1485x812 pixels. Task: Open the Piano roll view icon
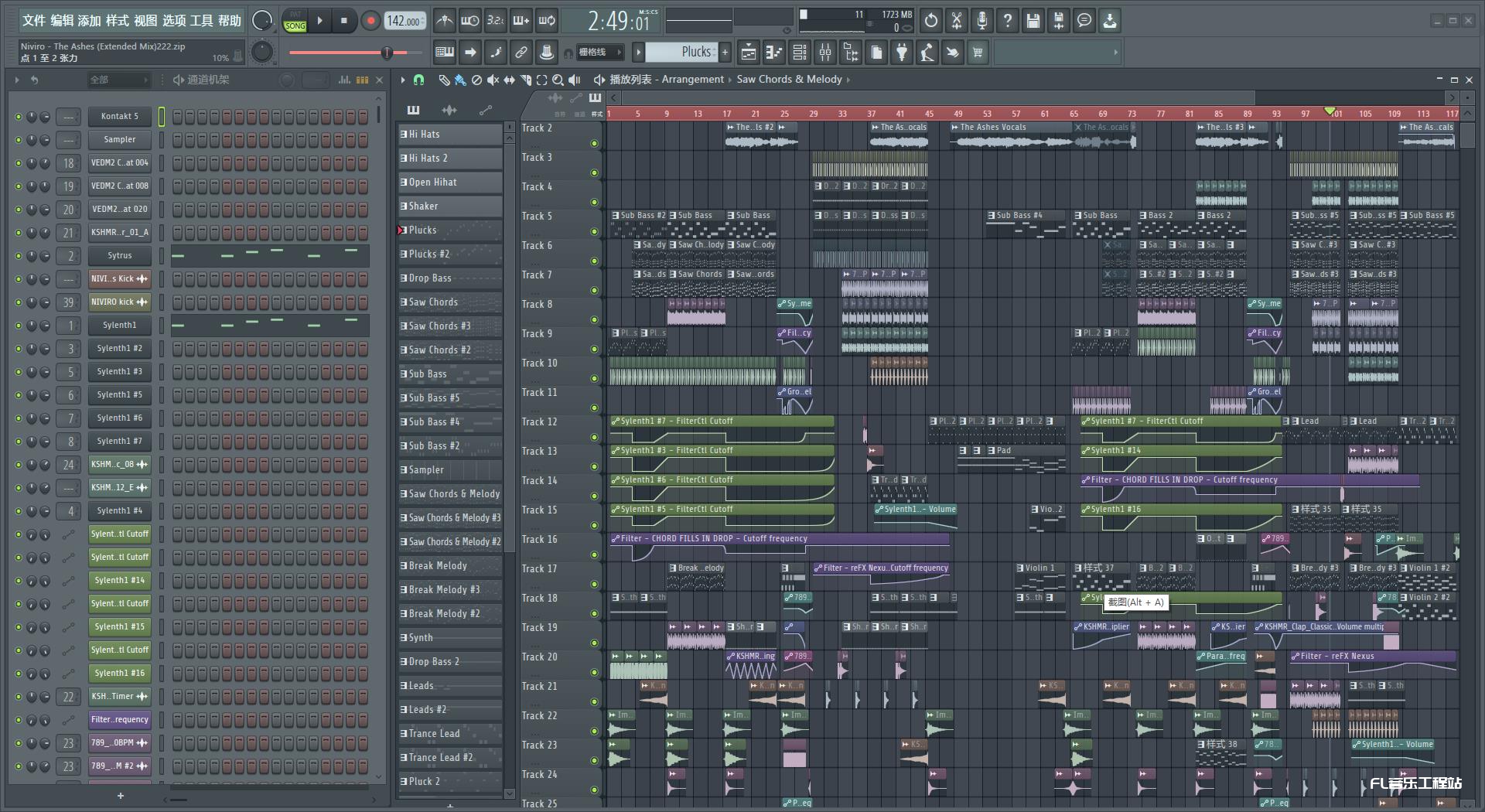pos(774,53)
